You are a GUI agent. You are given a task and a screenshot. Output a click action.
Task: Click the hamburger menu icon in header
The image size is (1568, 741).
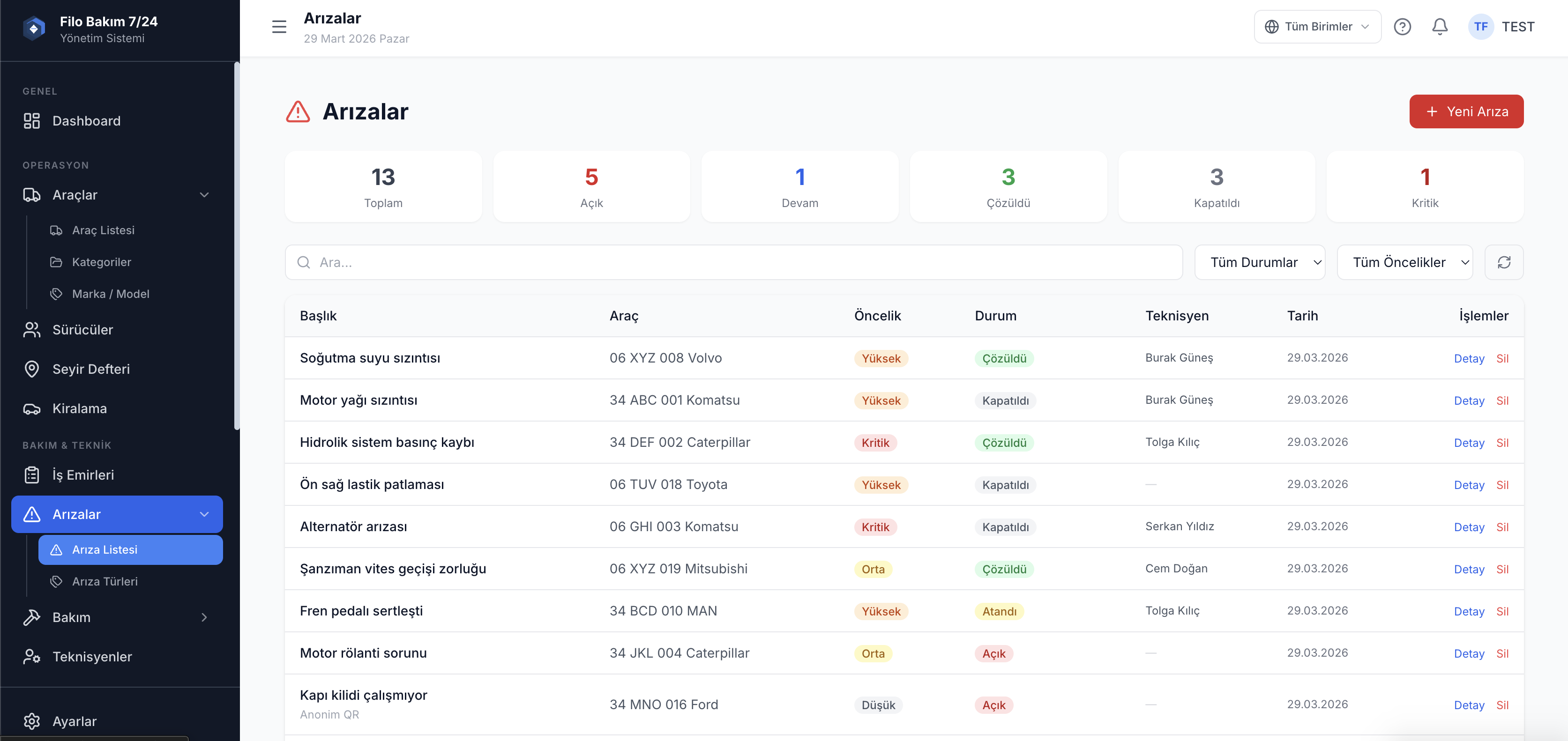(x=279, y=27)
